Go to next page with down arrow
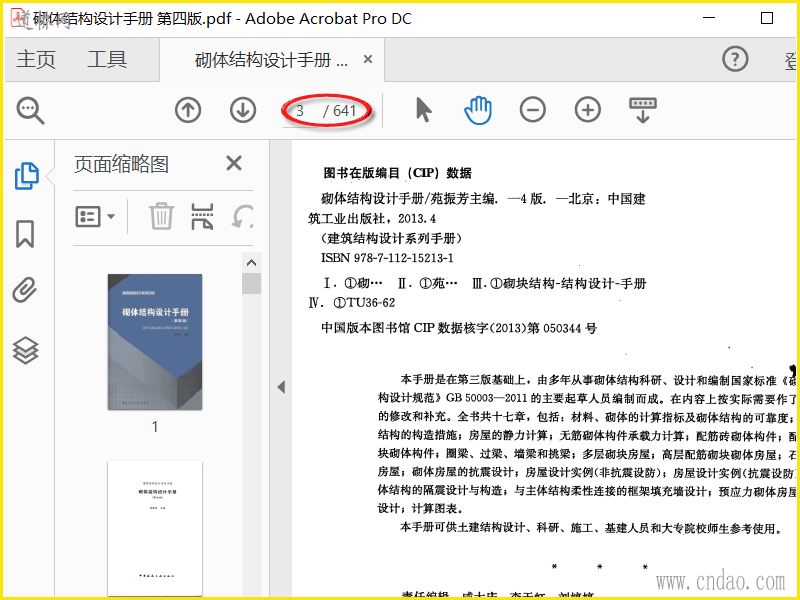The image size is (800, 600). pyautogui.click(x=243, y=110)
